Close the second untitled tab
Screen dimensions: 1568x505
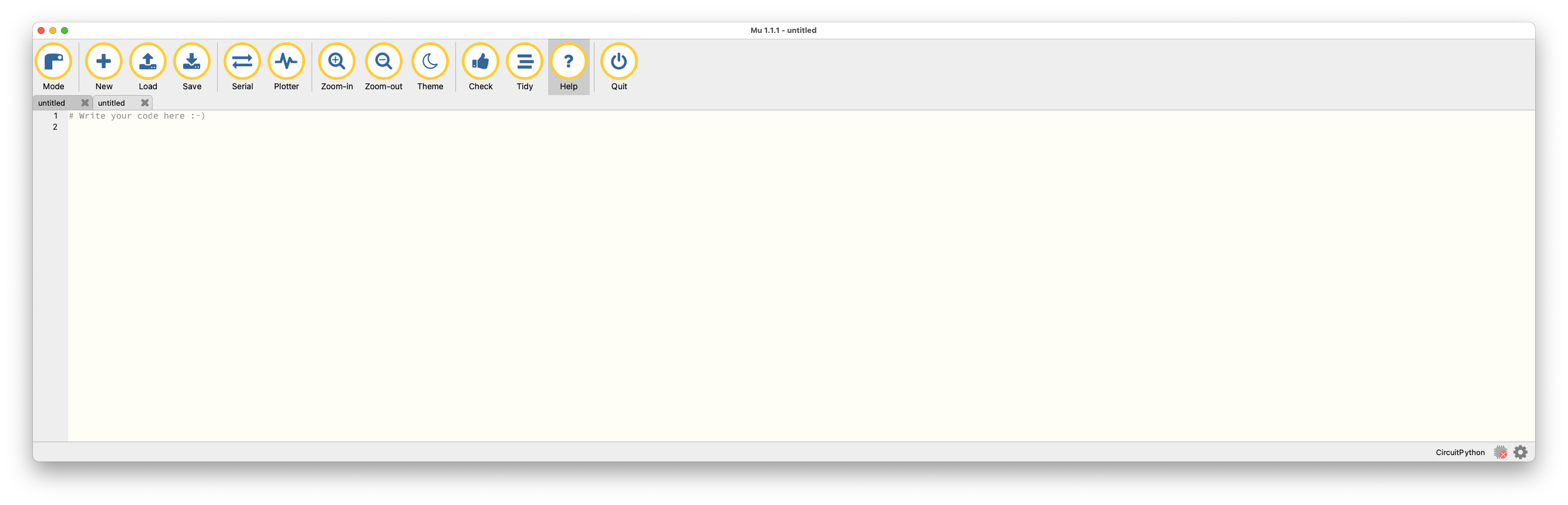(x=145, y=103)
